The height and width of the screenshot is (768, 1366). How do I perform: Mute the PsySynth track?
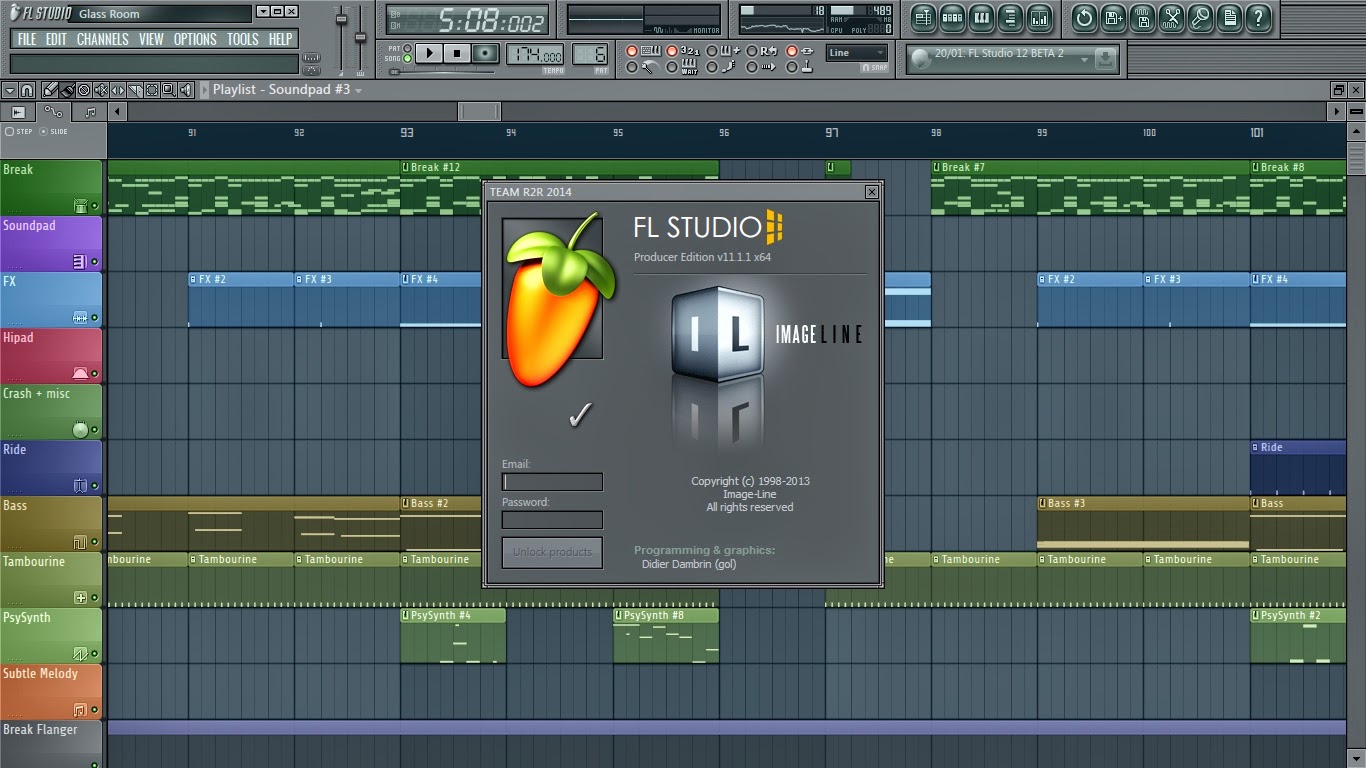pyautogui.click(x=95, y=654)
